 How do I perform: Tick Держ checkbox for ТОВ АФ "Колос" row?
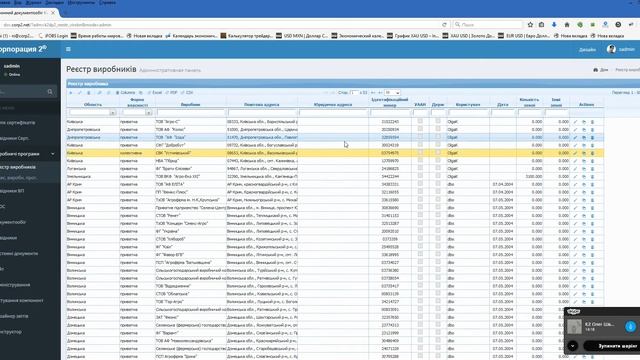point(438,129)
